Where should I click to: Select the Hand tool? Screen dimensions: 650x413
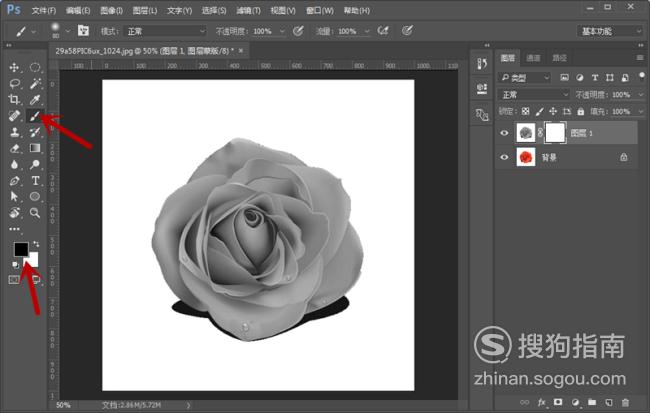click(x=14, y=213)
